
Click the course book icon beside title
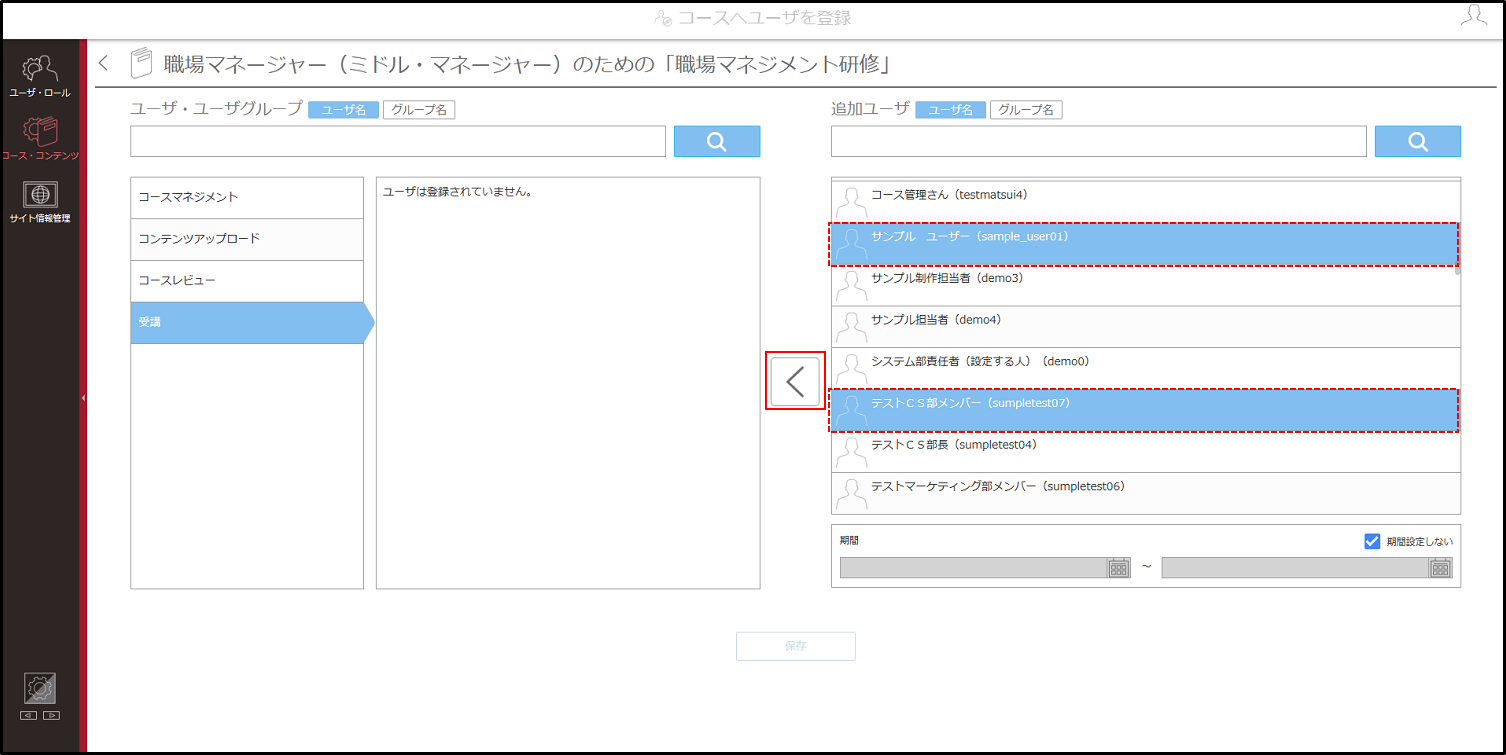coord(141,64)
